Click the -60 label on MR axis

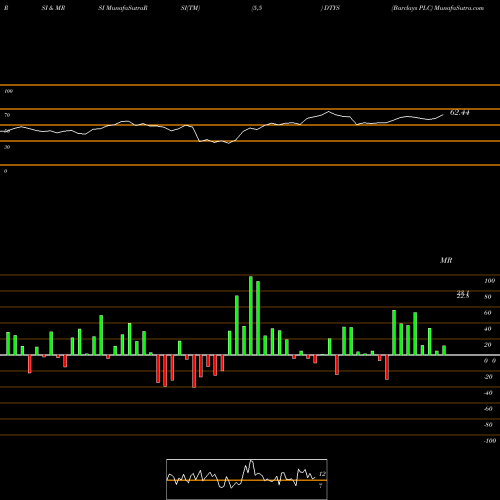click(x=488, y=409)
